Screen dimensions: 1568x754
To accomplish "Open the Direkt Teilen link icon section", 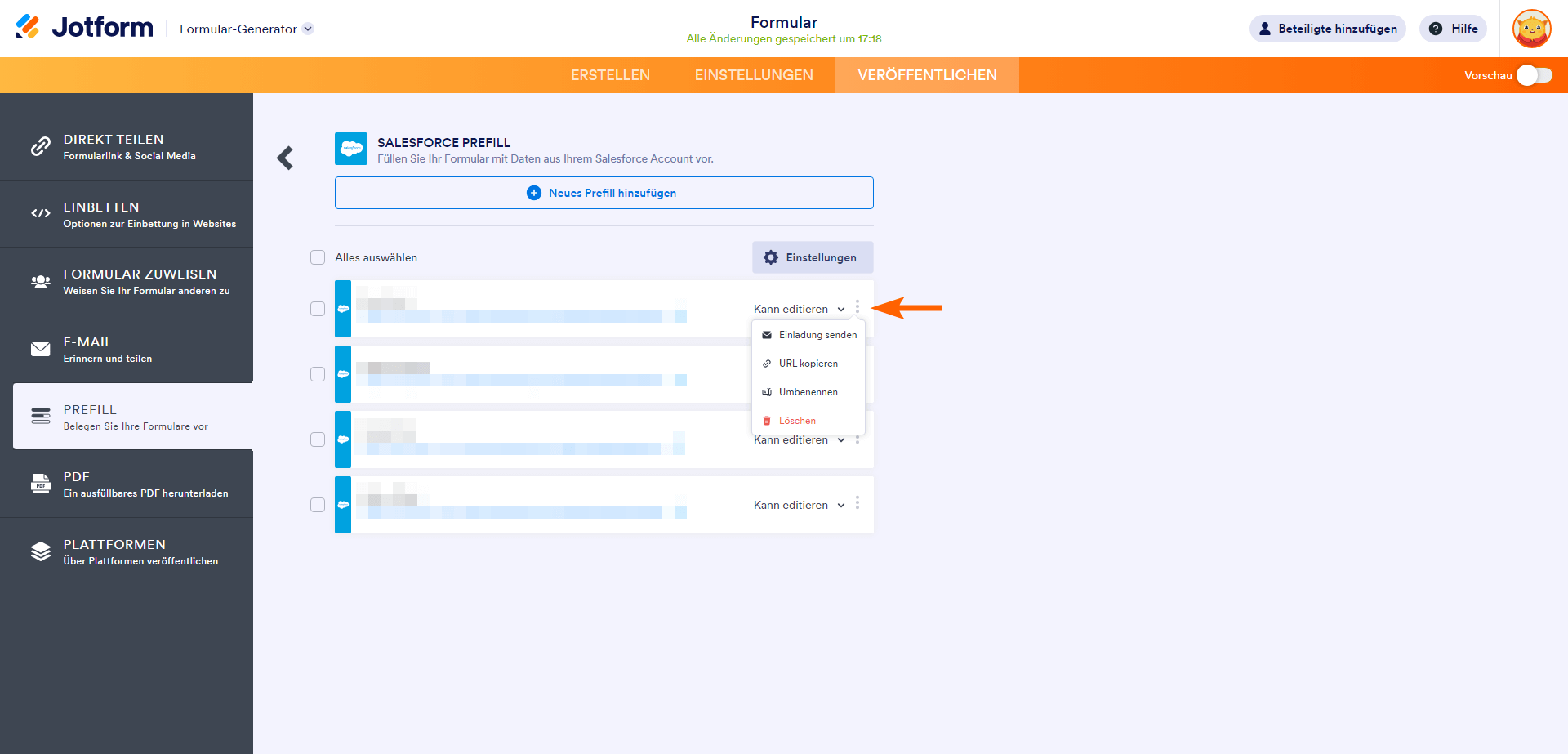I will click(x=41, y=146).
